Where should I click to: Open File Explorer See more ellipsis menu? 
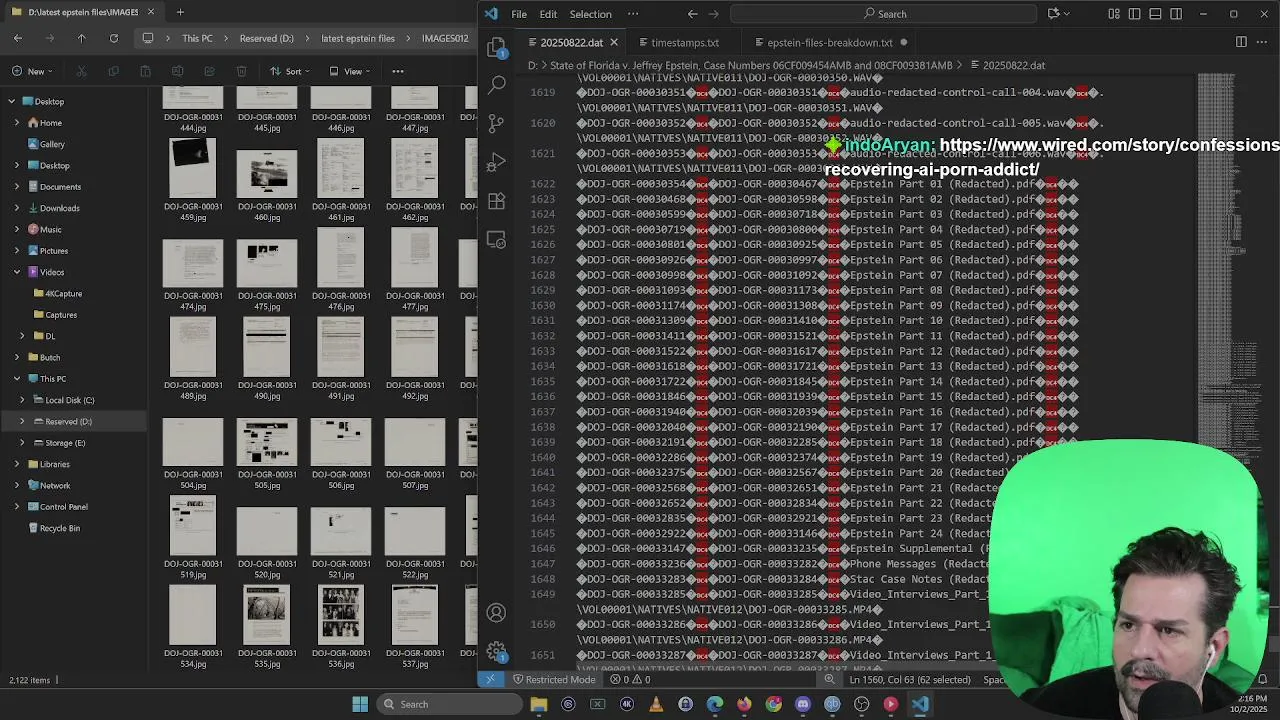point(398,71)
